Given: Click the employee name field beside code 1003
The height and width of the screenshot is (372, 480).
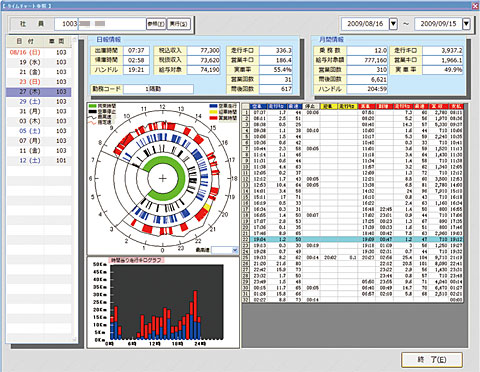Looking at the screenshot, I should pos(112,24).
